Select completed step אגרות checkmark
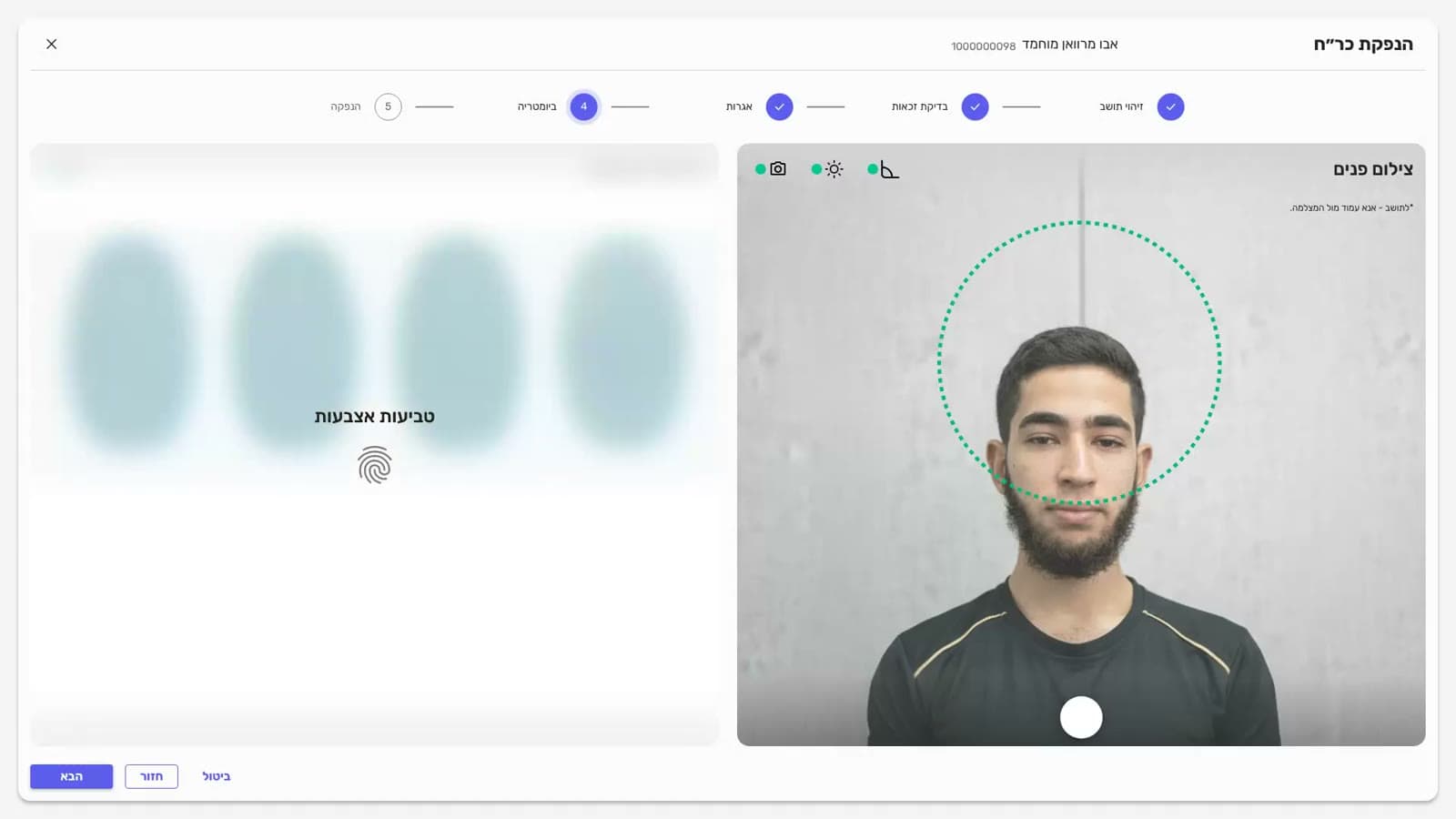 coord(779,106)
